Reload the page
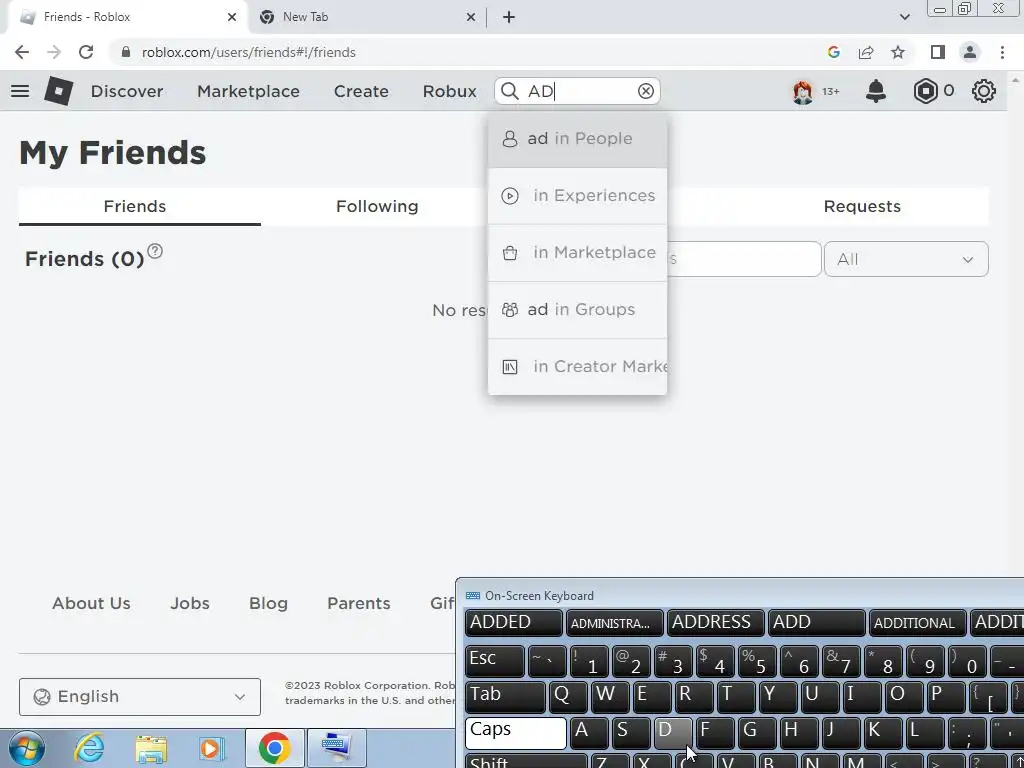1024x768 pixels. 86,52
